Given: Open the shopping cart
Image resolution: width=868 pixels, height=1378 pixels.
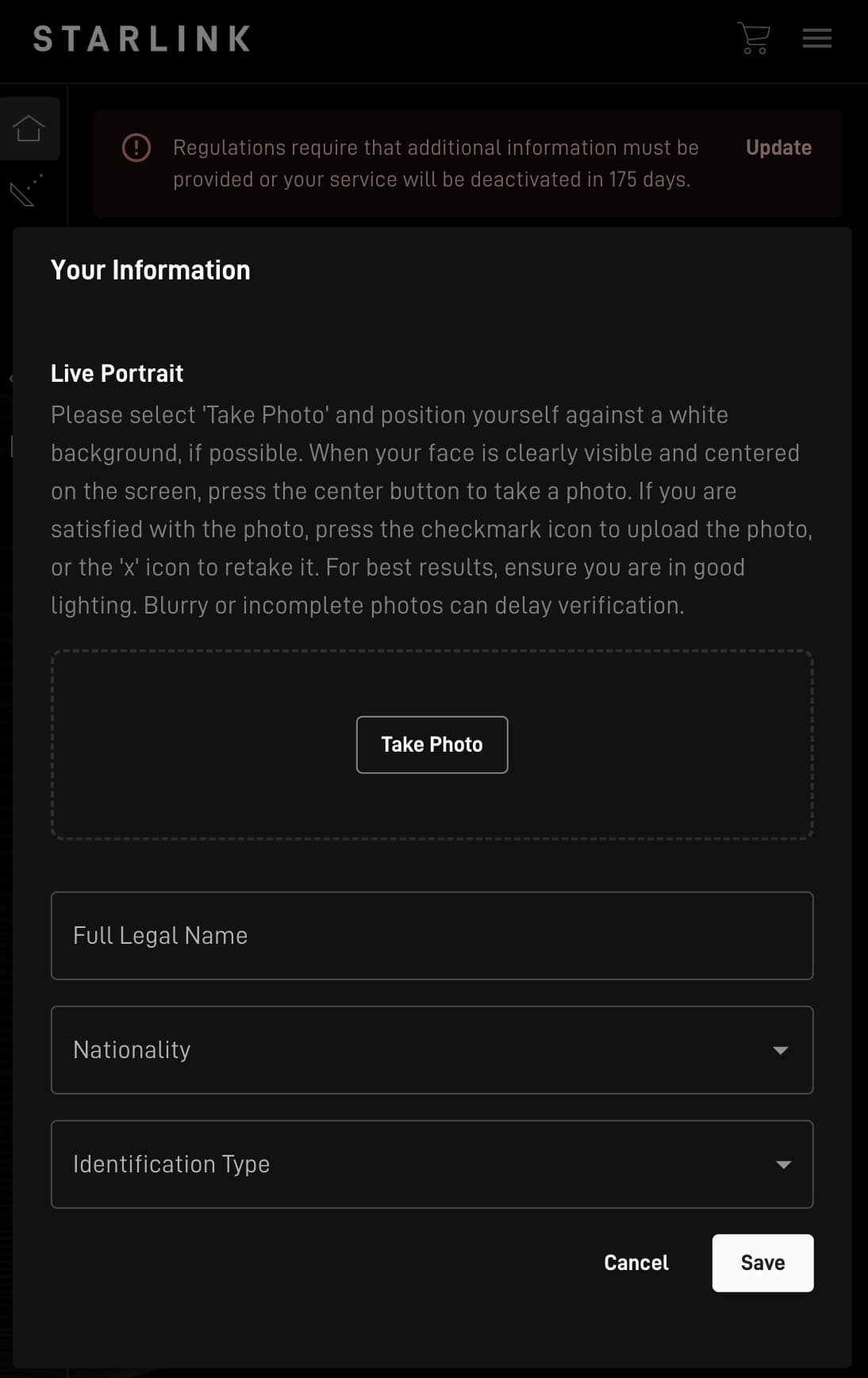Looking at the screenshot, I should point(753,38).
